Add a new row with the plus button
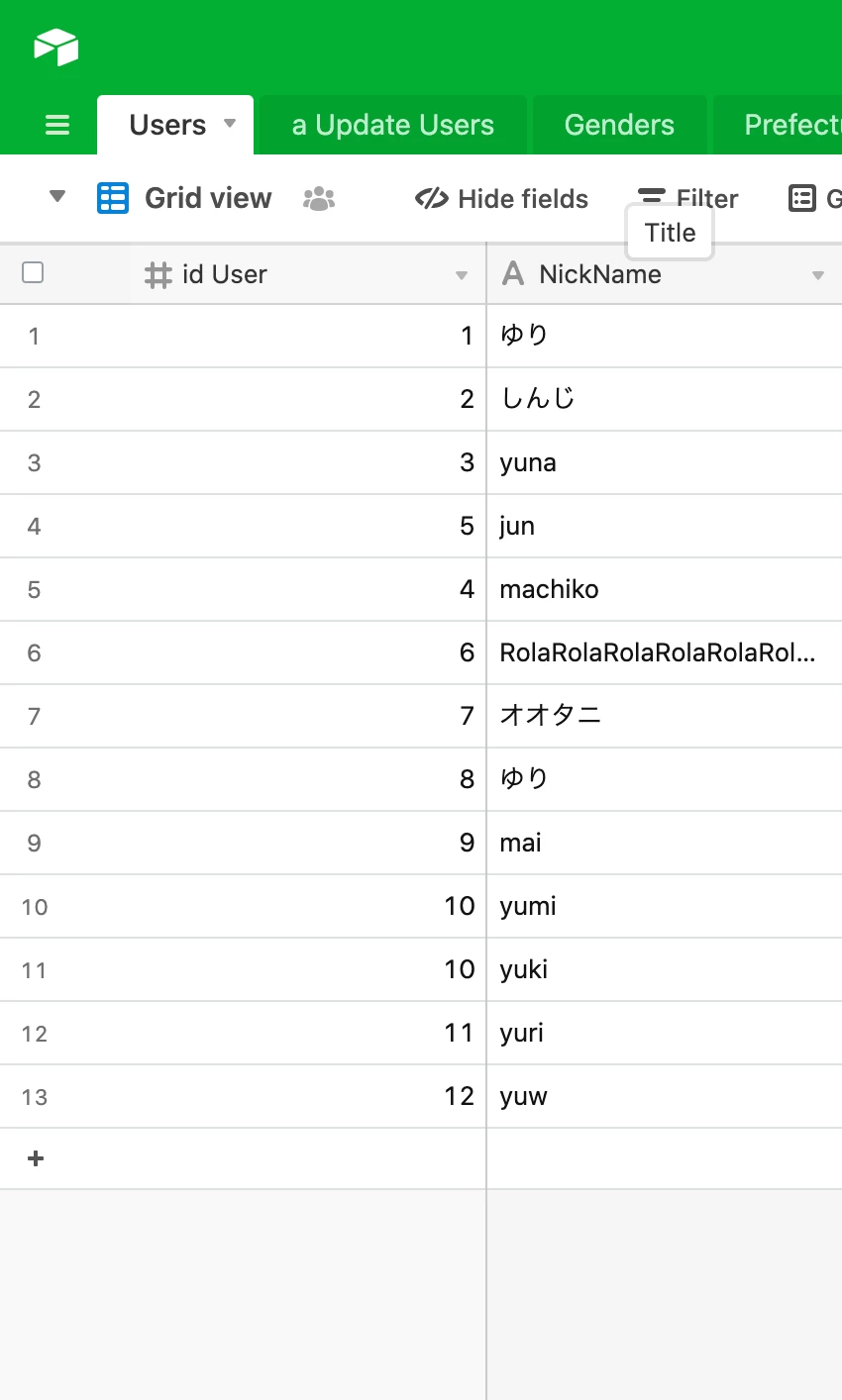 (36, 1158)
